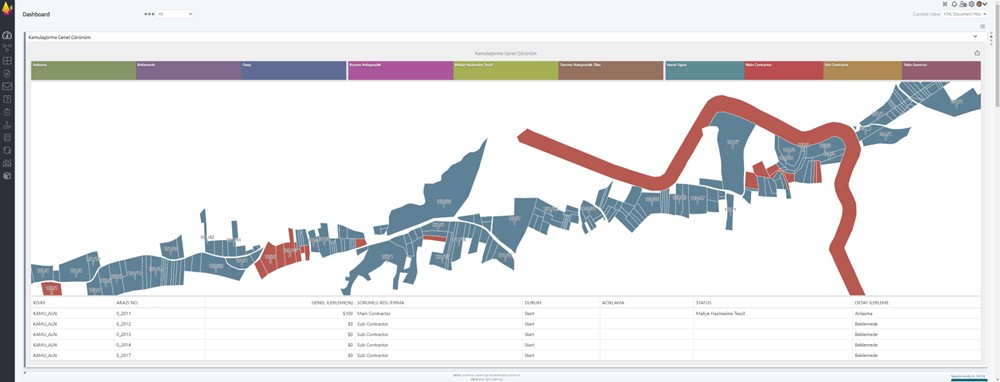
Task: Click the layout list icon below Current View
Action: [x=983, y=26]
